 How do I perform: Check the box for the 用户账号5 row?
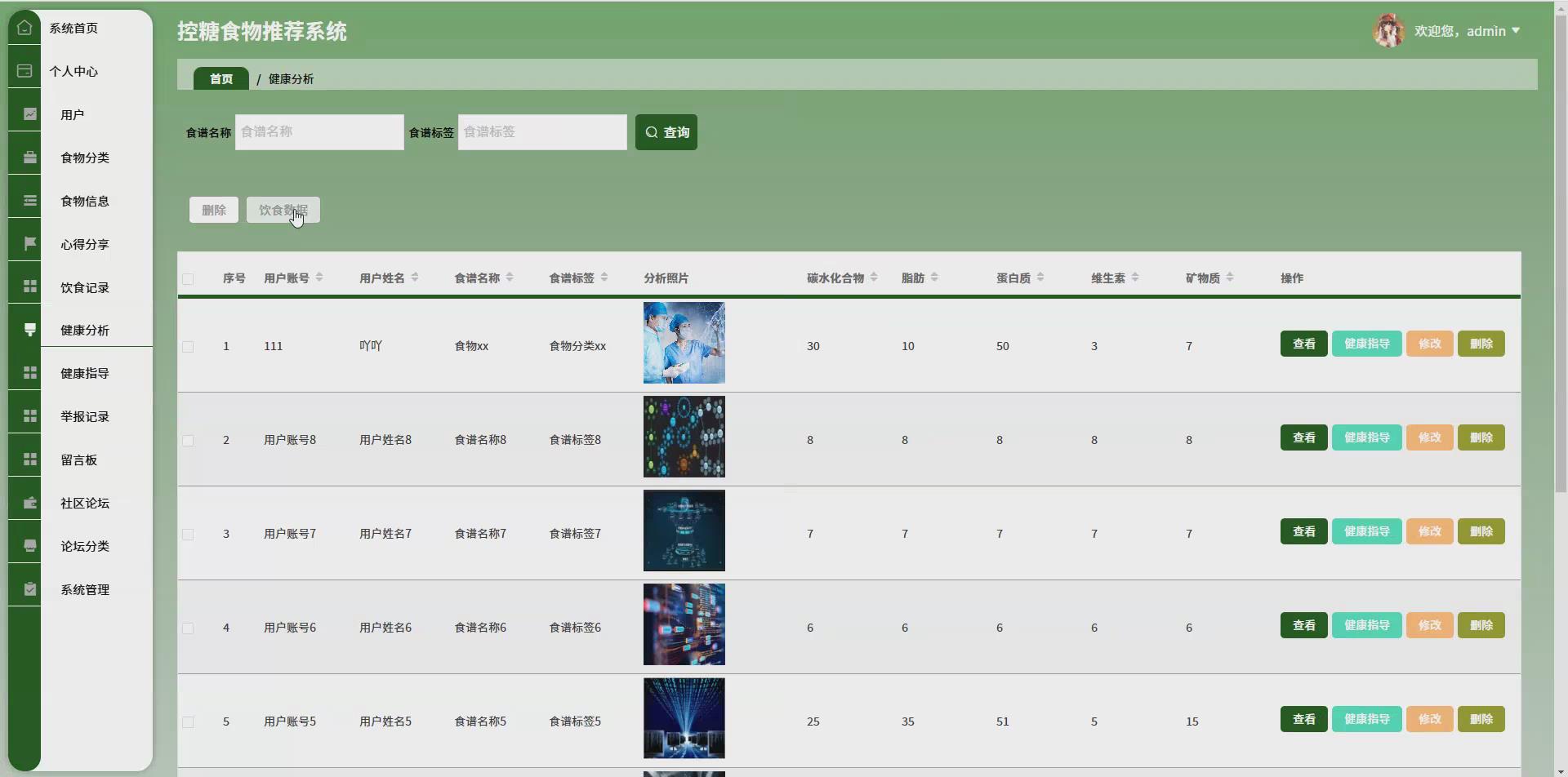188,722
